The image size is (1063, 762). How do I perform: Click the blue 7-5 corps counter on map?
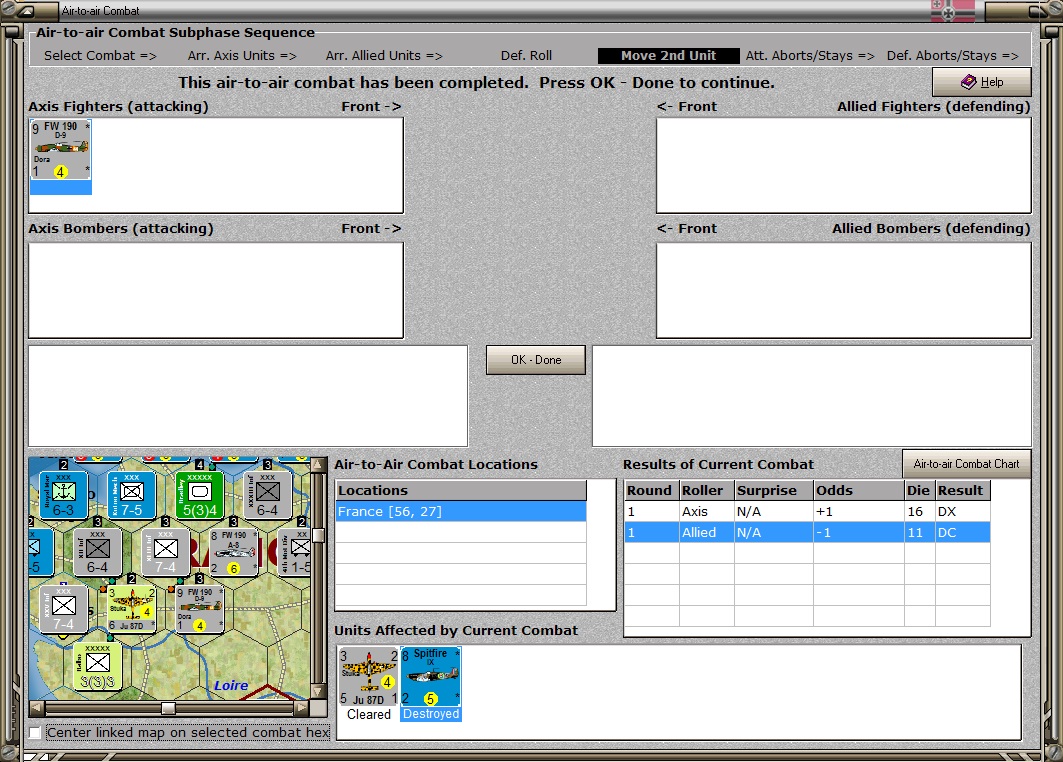click(x=132, y=495)
